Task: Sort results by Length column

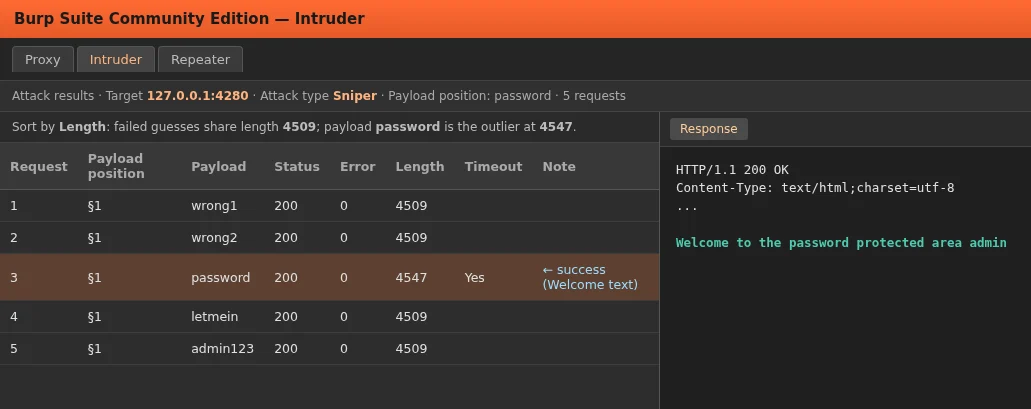Action: pos(420,166)
